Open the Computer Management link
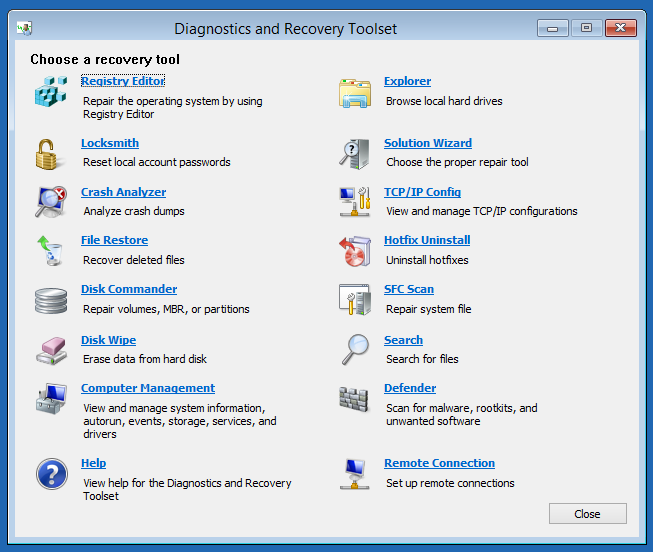 click(x=148, y=388)
